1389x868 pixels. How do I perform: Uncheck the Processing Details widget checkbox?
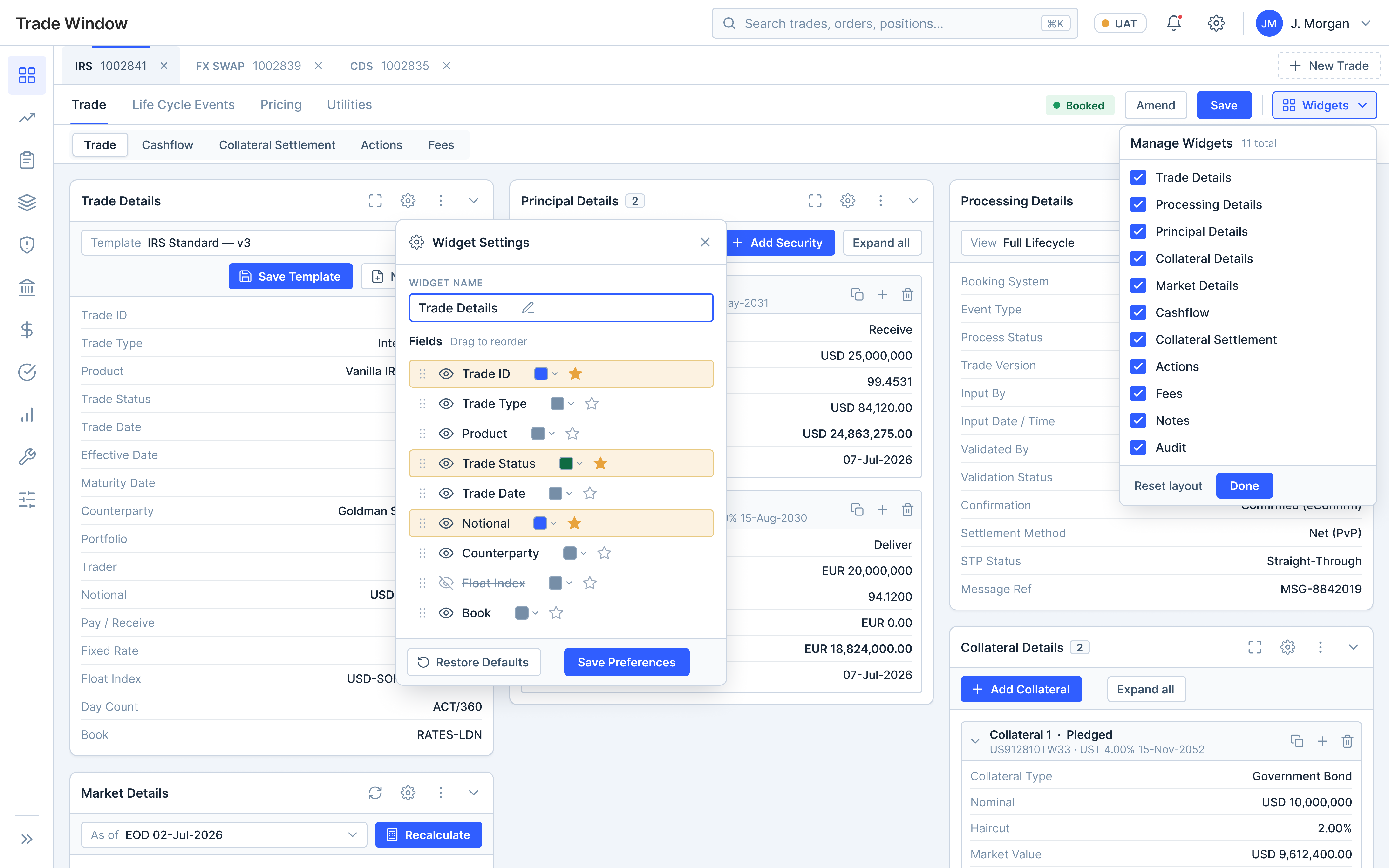[1138, 204]
